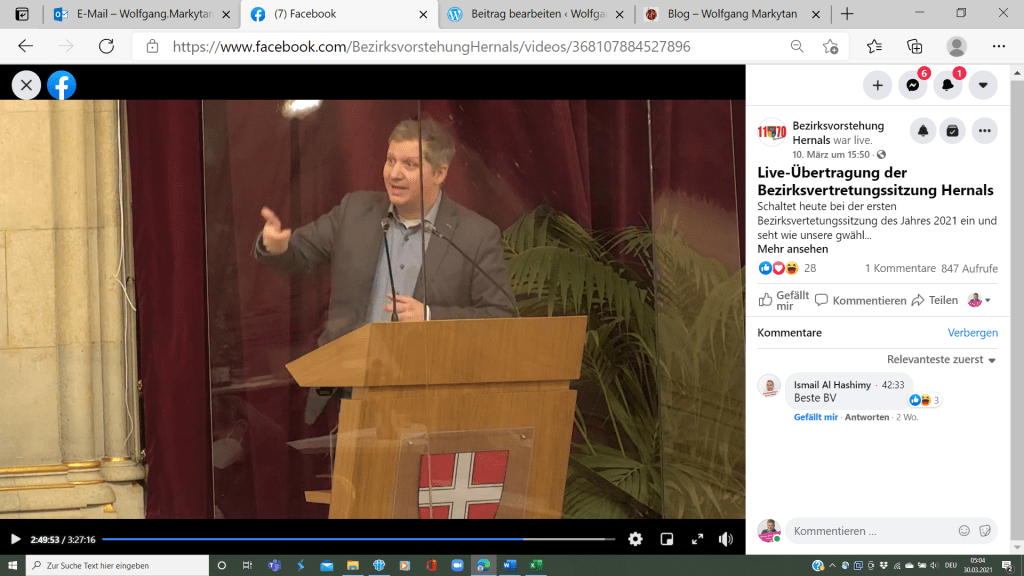Open the post's three-dot options menu

984,131
